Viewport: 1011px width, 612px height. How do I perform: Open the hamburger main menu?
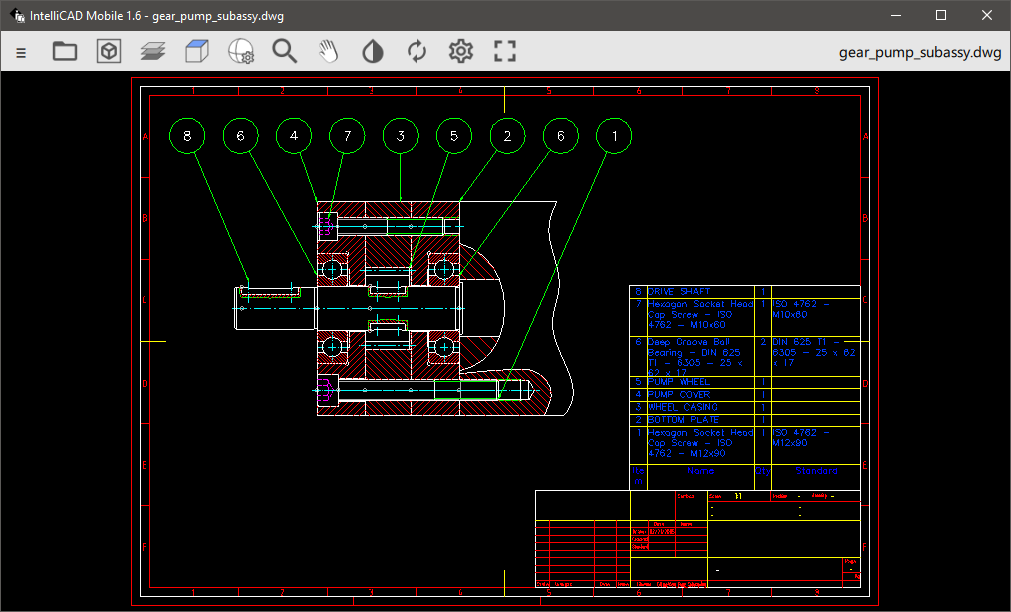click(x=21, y=51)
